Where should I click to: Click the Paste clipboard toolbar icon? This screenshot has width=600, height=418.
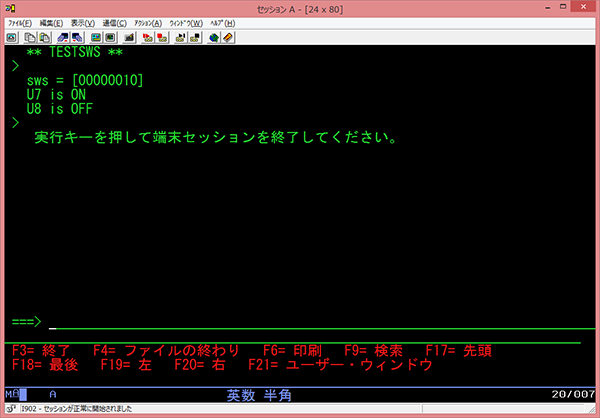click(47, 38)
